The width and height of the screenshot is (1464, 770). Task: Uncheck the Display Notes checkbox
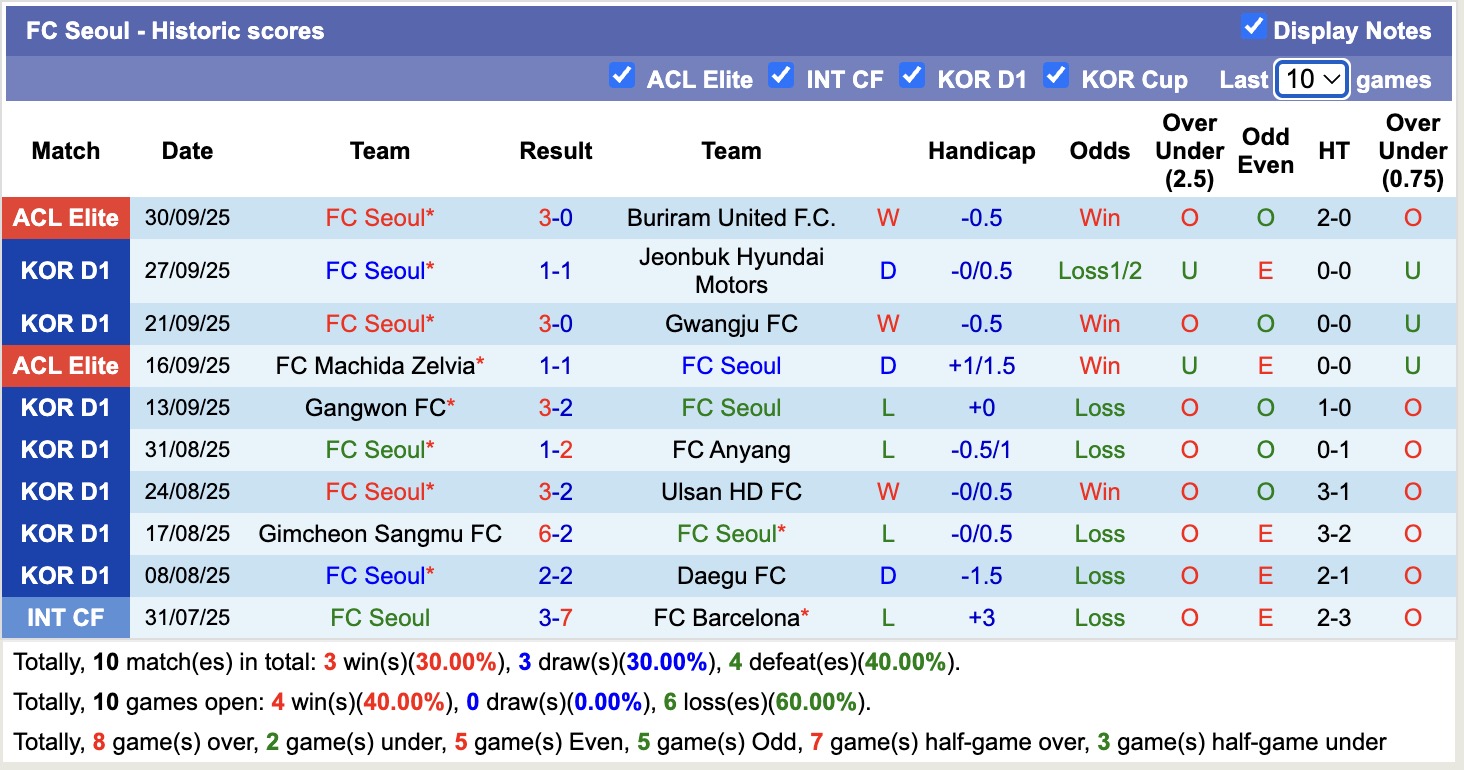point(1254,29)
